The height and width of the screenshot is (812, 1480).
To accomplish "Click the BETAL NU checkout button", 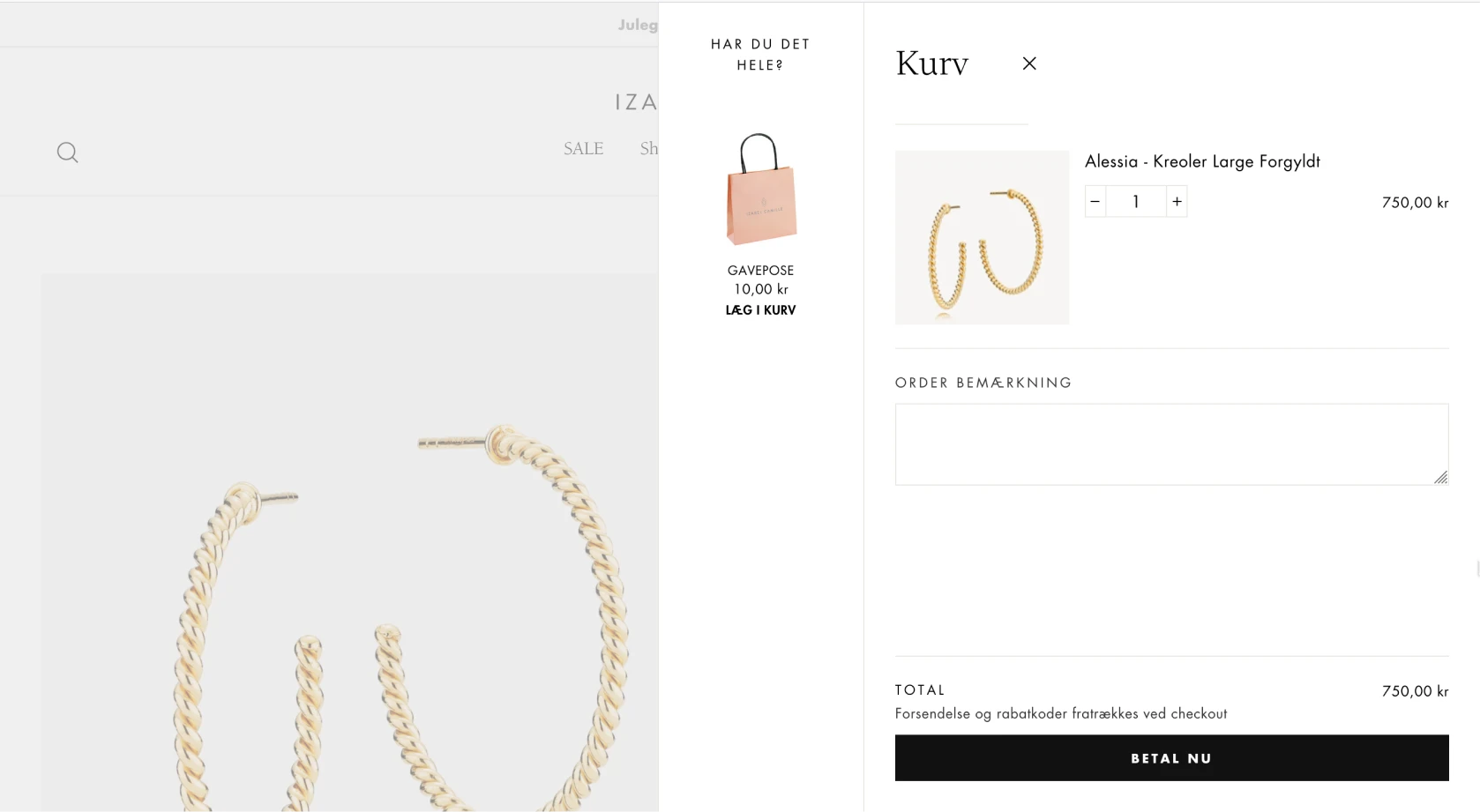I will click(1171, 758).
